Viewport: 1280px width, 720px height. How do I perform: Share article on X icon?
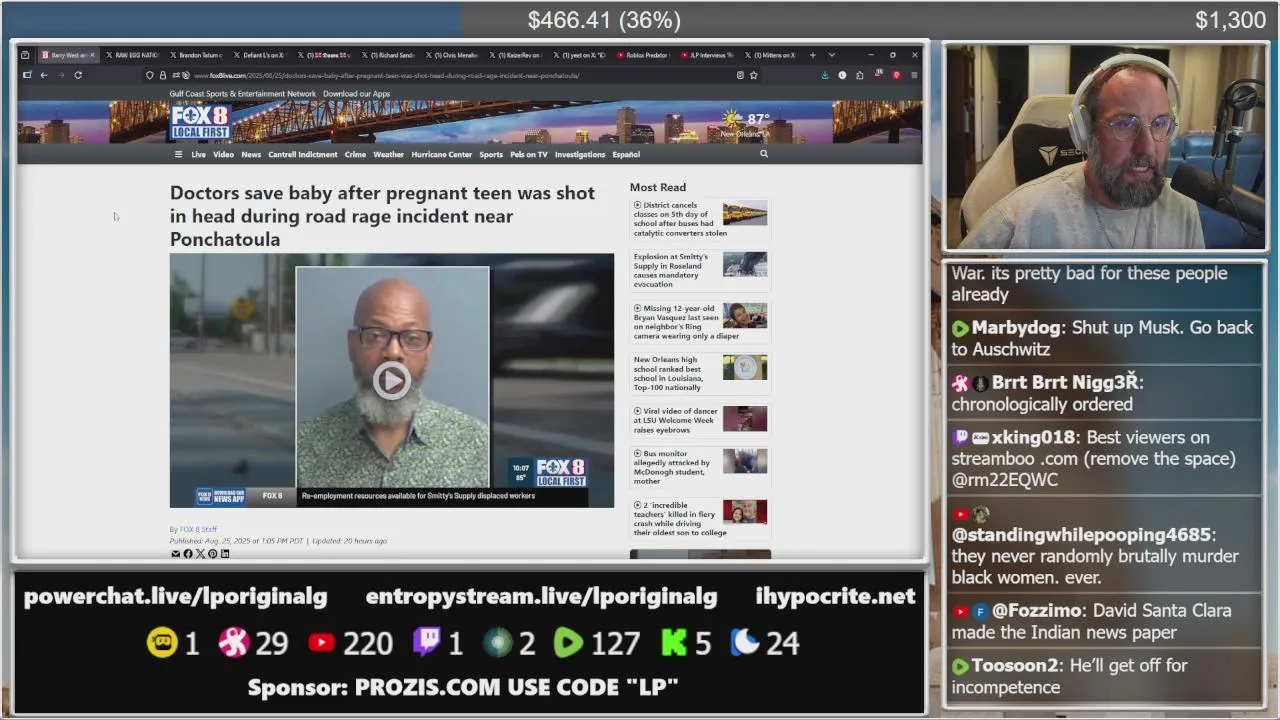(200, 554)
